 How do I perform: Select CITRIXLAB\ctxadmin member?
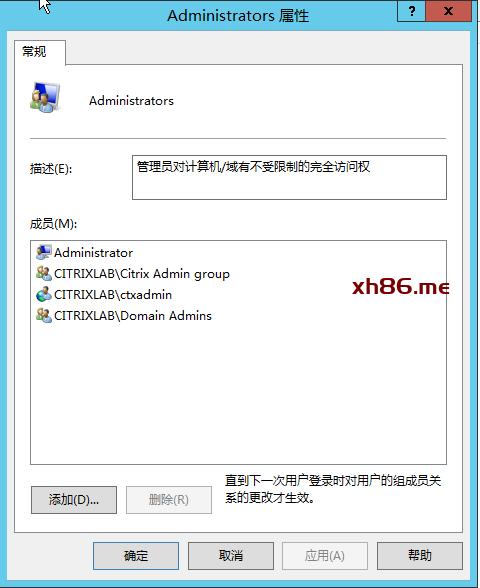[x=113, y=295]
